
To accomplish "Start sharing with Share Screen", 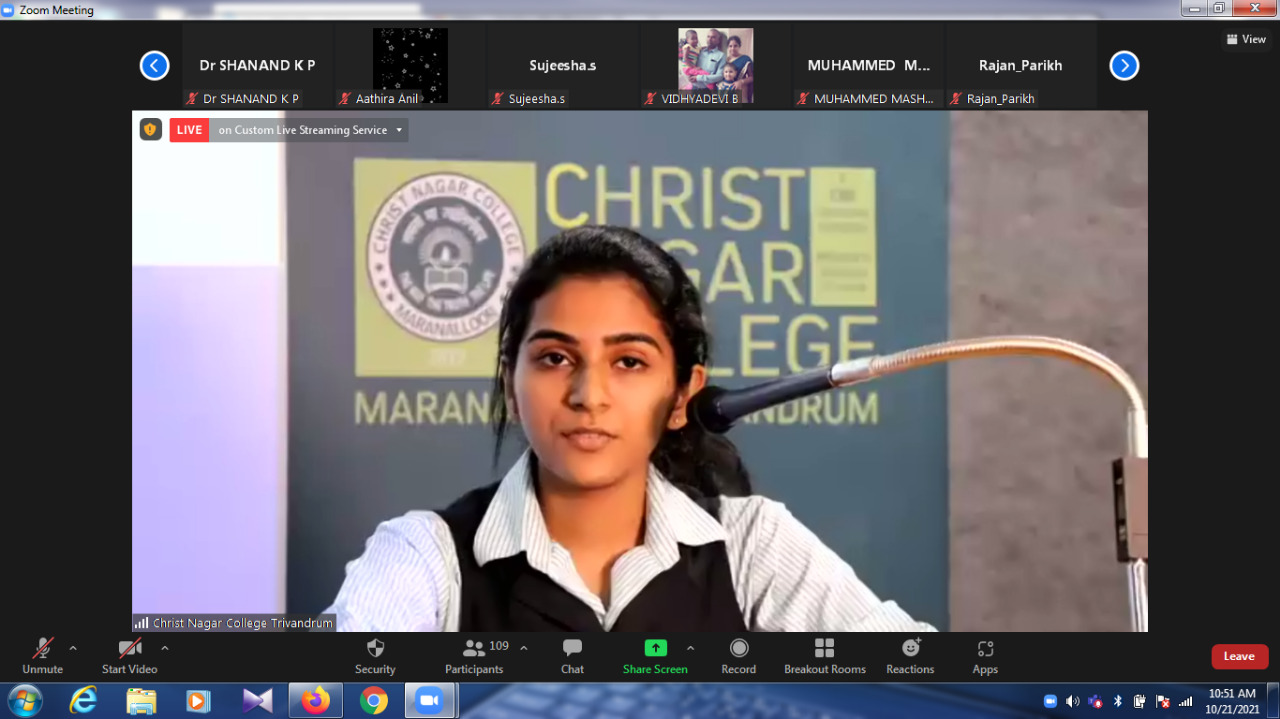I will coord(655,655).
